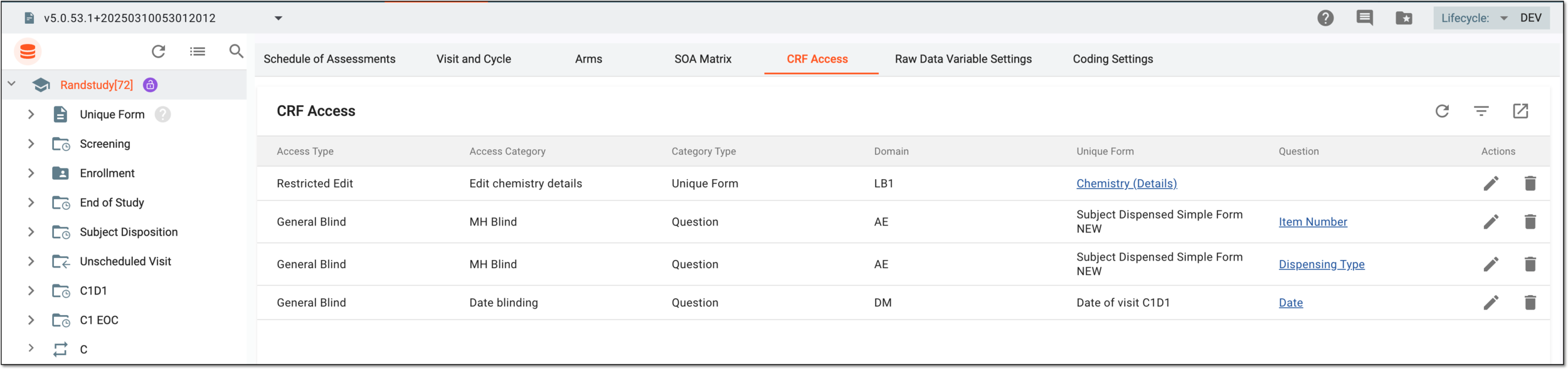1568x369 pixels.
Task: Open the CRF Access filter icon
Action: (x=1481, y=112)
